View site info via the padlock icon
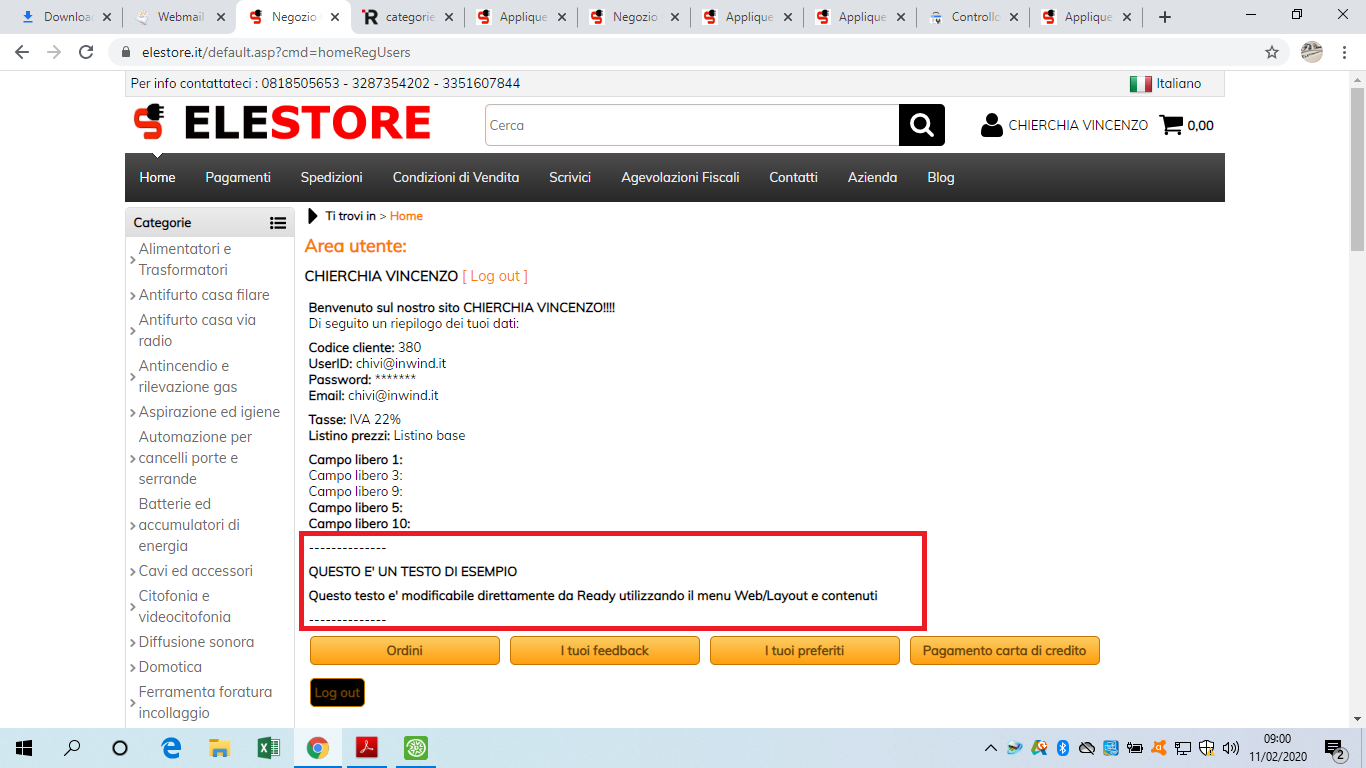This screenshot has height=768, width=1366. pos(126,52)
